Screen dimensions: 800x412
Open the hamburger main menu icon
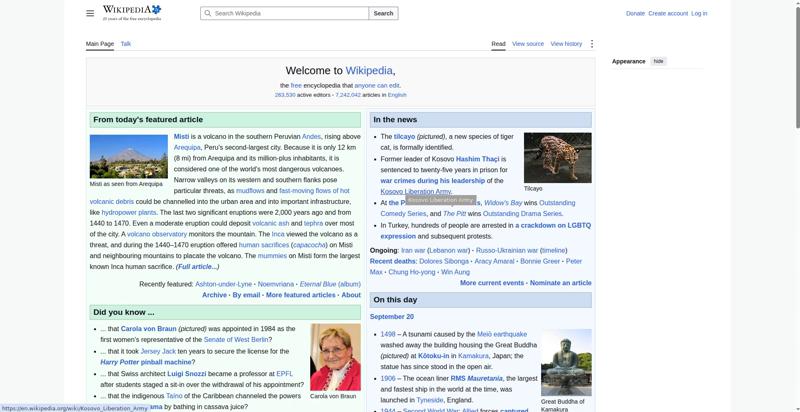tap(90, 13)
